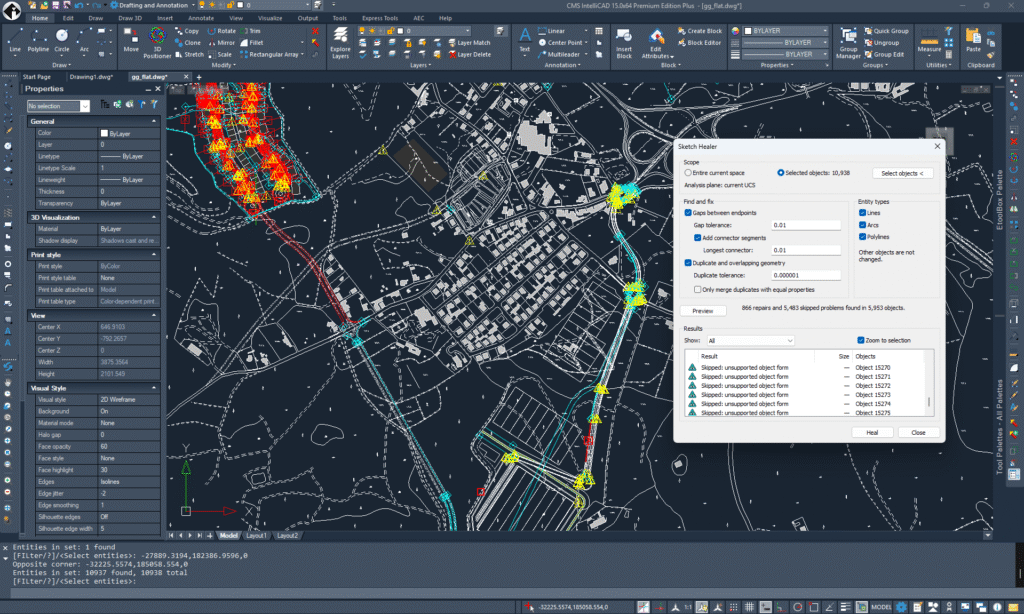Image resolution: width=1024 pixels, height=614 pixels.
Task: Open the Show results filter dropdown
Action: [750, 340]
